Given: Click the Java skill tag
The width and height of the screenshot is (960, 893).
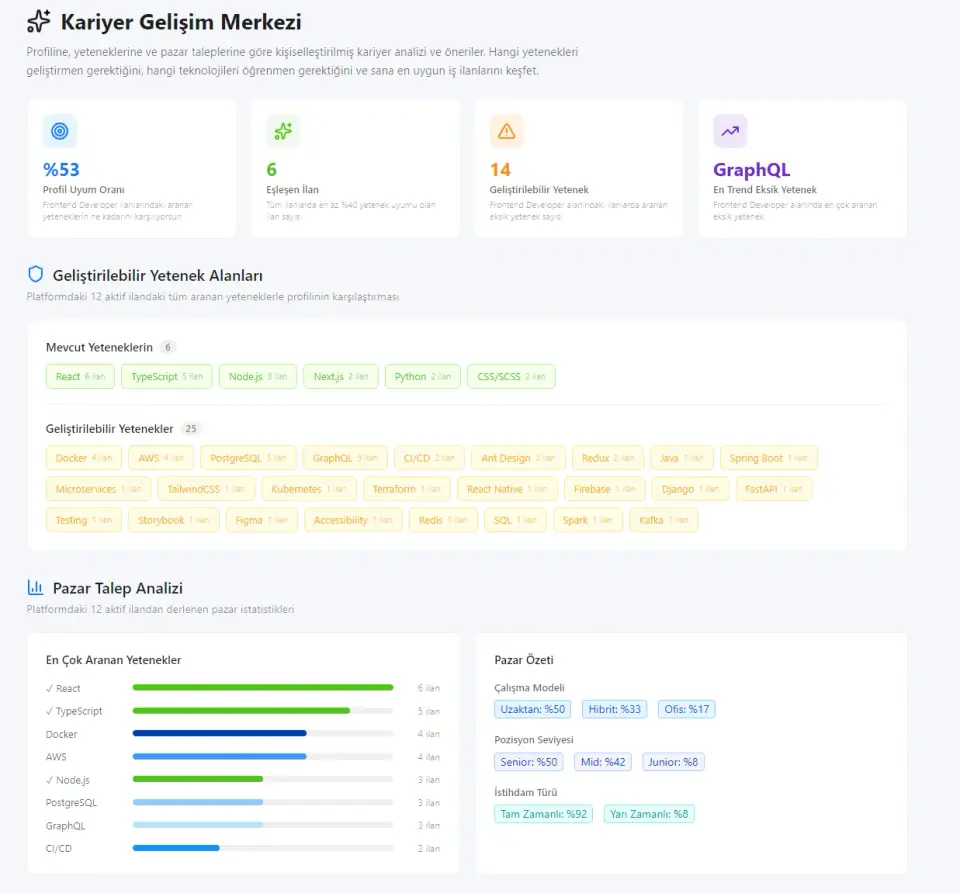Looking at the screenshot, I should click(x=682, y=458).
